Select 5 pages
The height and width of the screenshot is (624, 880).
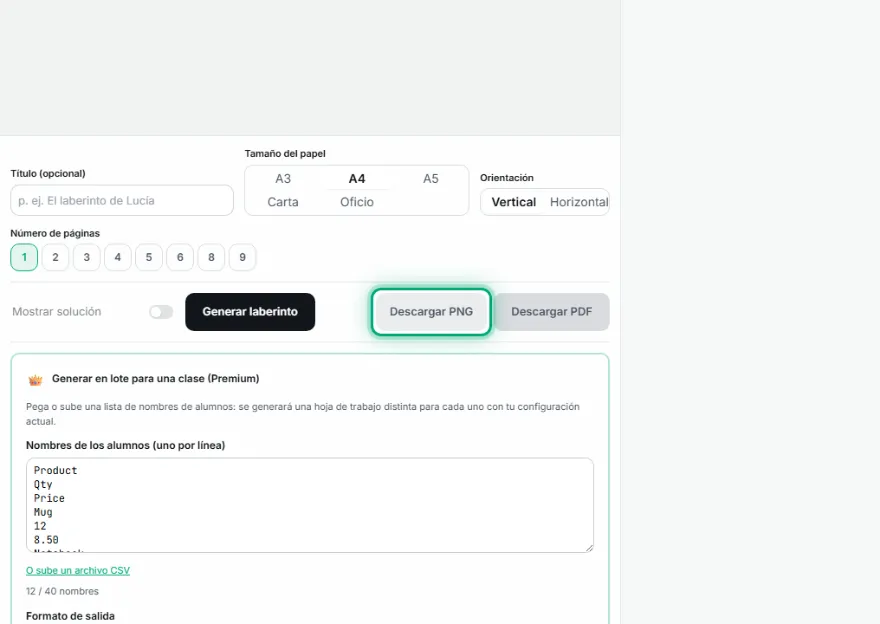pos(149,258)
